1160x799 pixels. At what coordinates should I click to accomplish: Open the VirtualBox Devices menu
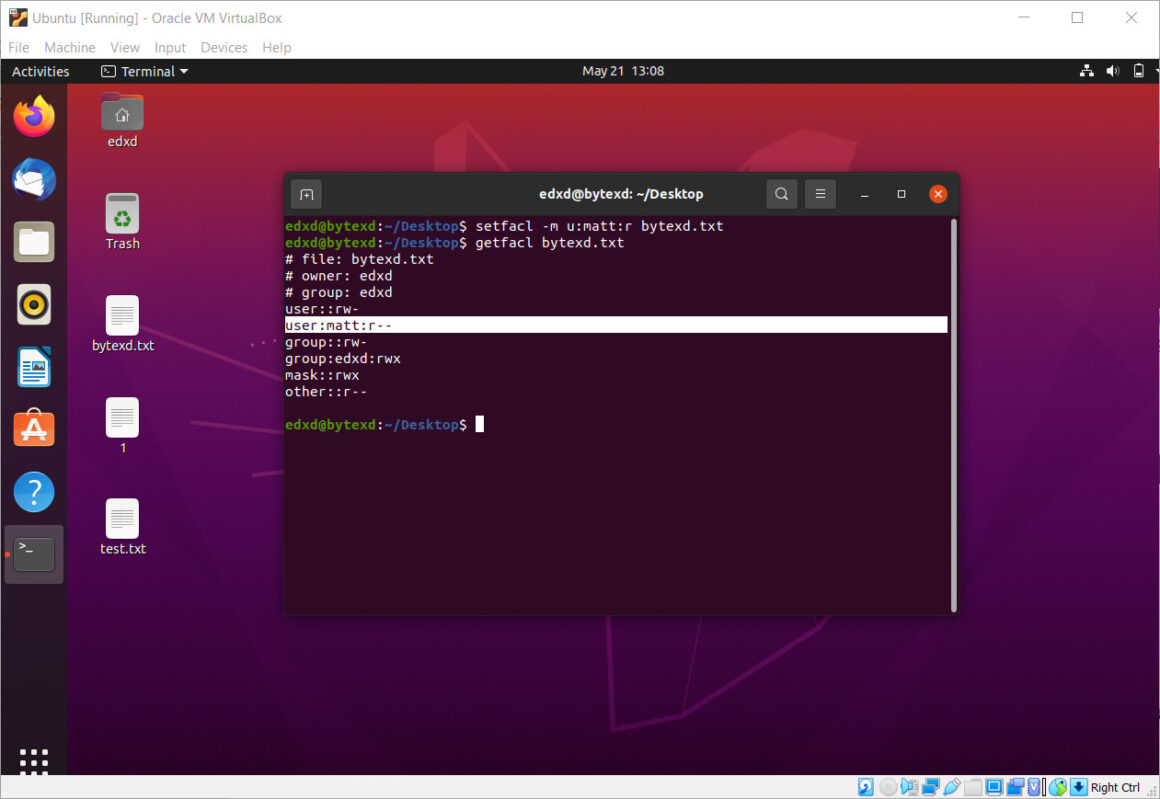[223, 47]
